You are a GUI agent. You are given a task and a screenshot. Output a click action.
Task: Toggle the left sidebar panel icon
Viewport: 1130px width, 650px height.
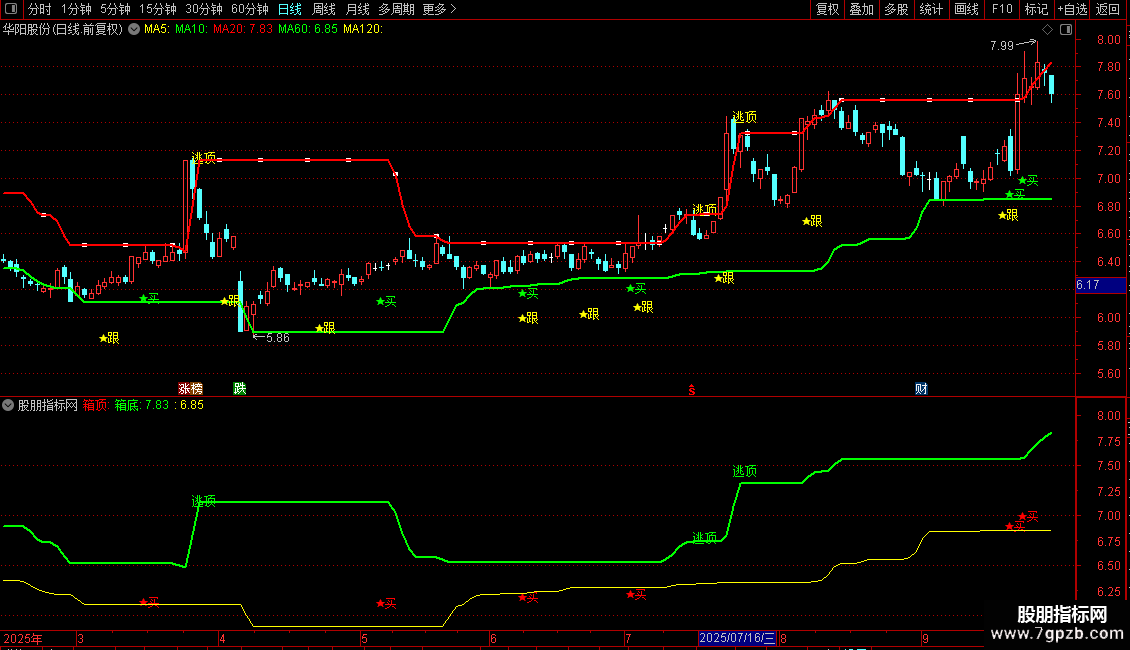click(11, 9)
